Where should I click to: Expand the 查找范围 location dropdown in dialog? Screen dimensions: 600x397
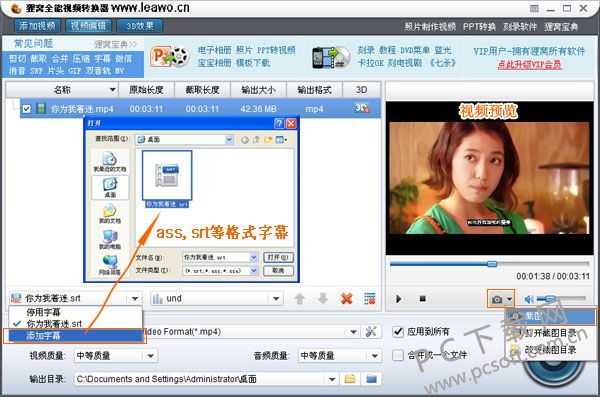(229, 139)
